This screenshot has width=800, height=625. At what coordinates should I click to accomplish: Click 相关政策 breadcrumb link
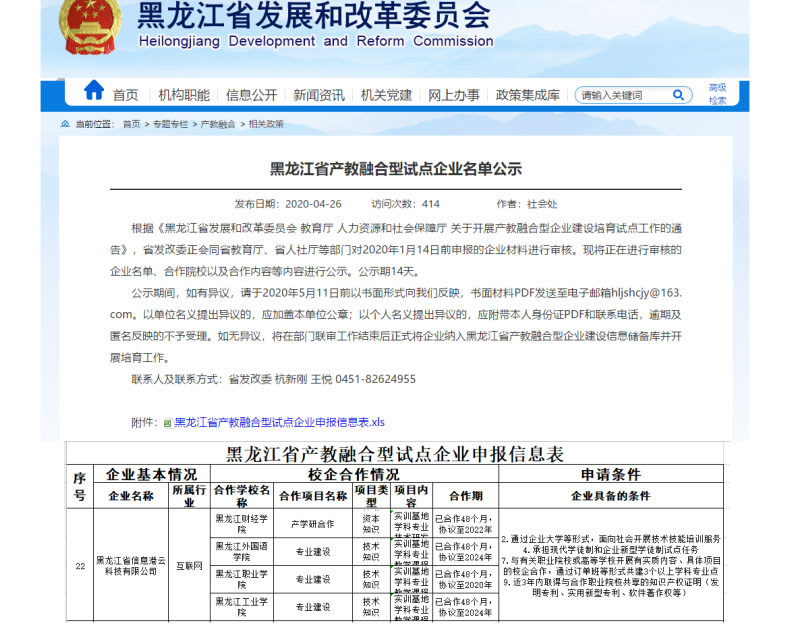tap(266, 124)
